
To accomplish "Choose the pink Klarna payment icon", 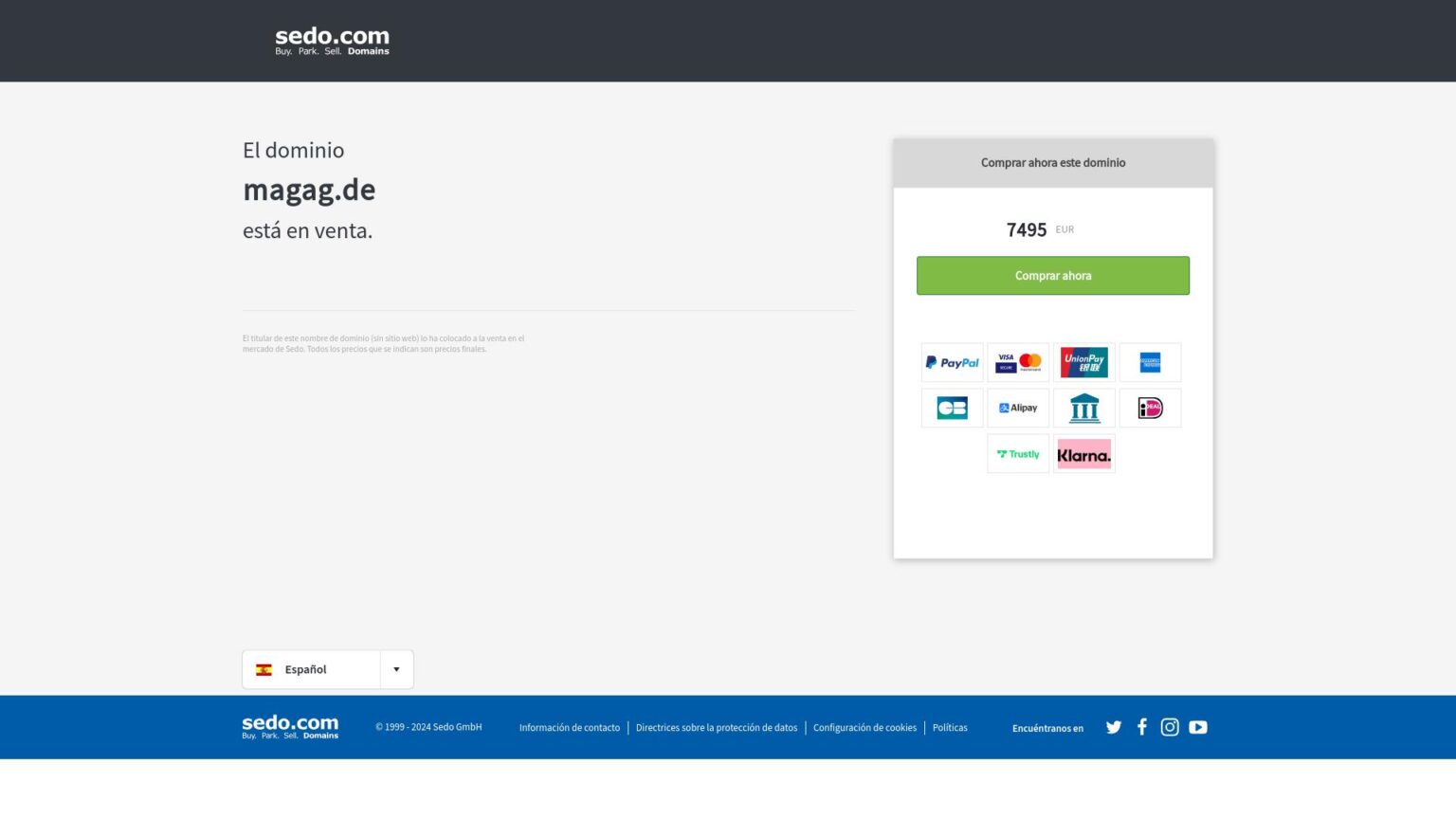I will (x=1083, y=454).
